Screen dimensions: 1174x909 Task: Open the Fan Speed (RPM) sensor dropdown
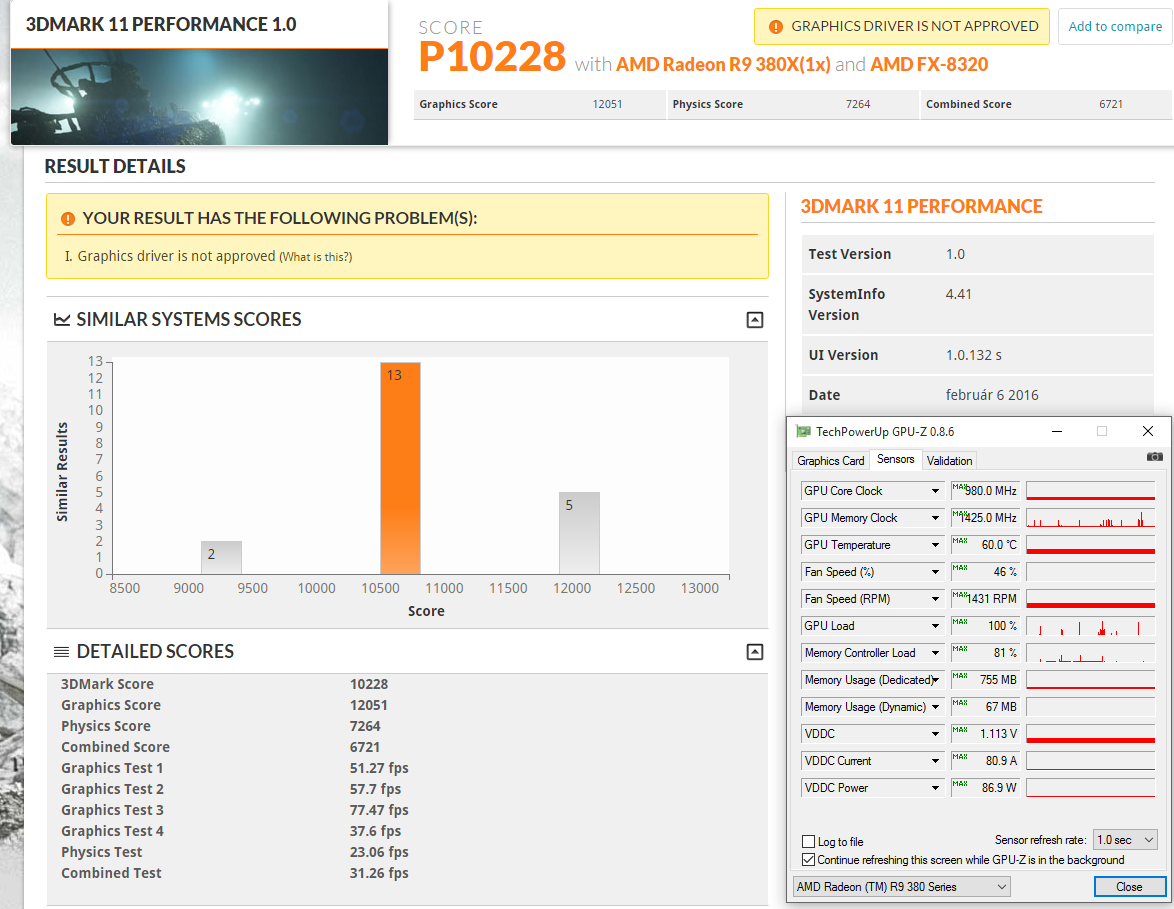tap(935, 599)
